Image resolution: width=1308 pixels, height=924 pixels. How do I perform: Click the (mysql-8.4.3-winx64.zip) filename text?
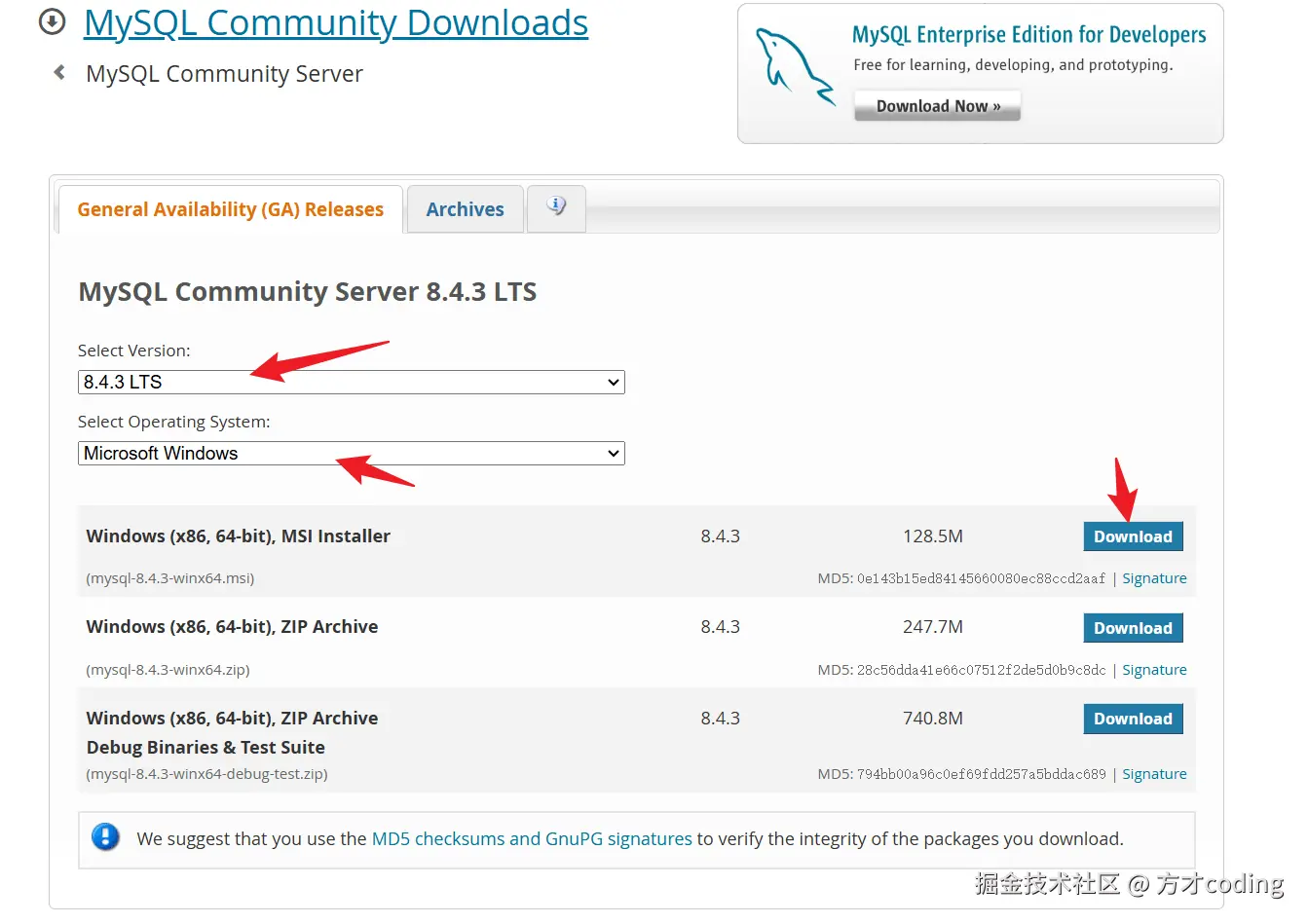pos(168,670)
